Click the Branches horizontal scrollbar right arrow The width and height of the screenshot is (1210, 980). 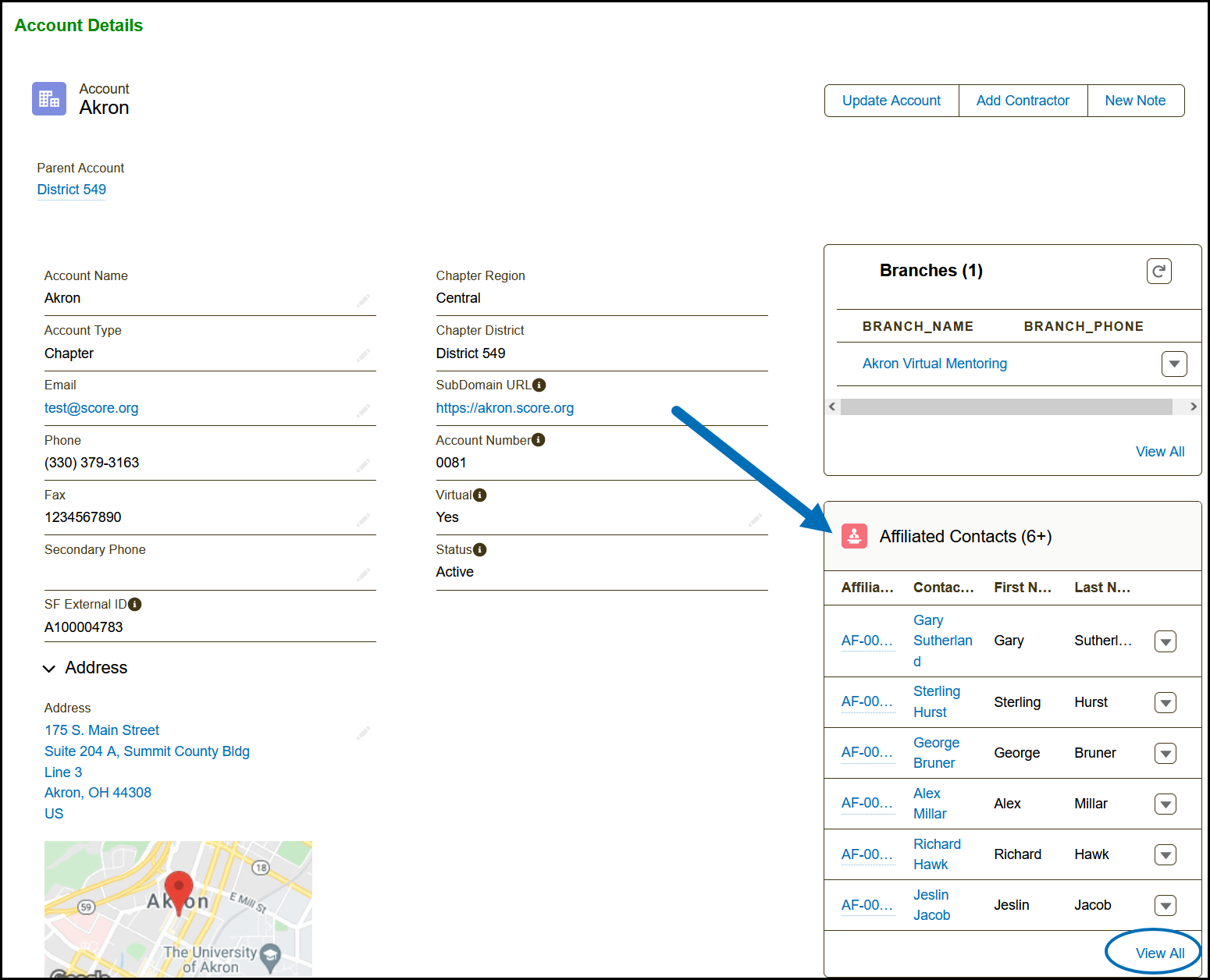1193,407
